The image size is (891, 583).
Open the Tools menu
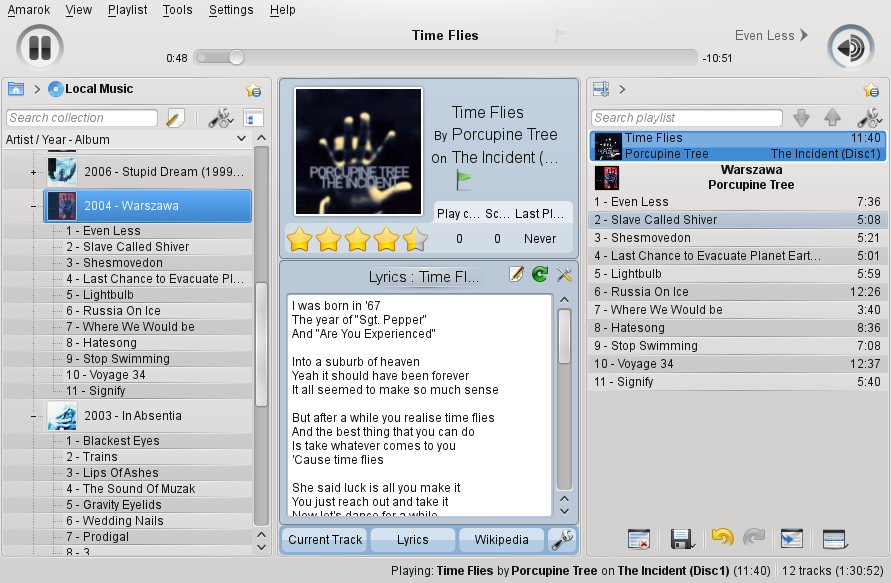(177, 10)
